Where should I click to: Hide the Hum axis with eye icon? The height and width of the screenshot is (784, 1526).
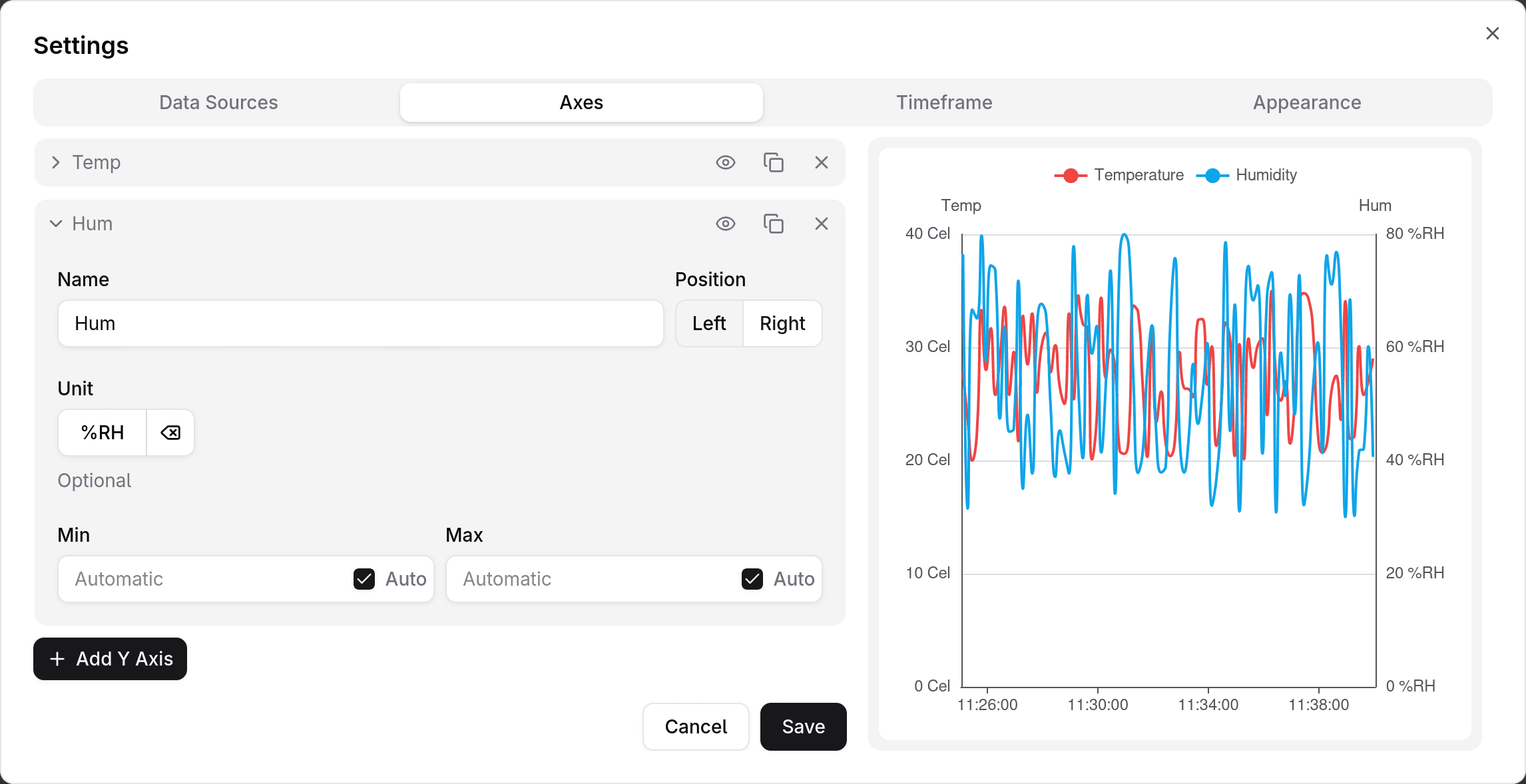tap(725, 224)
